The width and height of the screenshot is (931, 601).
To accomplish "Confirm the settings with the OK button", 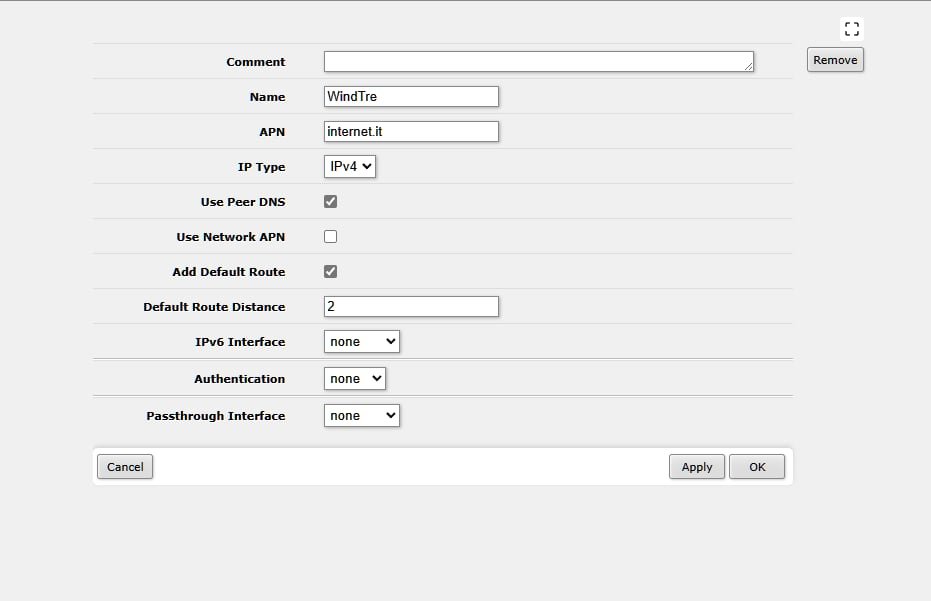I will tap(757, 467).
